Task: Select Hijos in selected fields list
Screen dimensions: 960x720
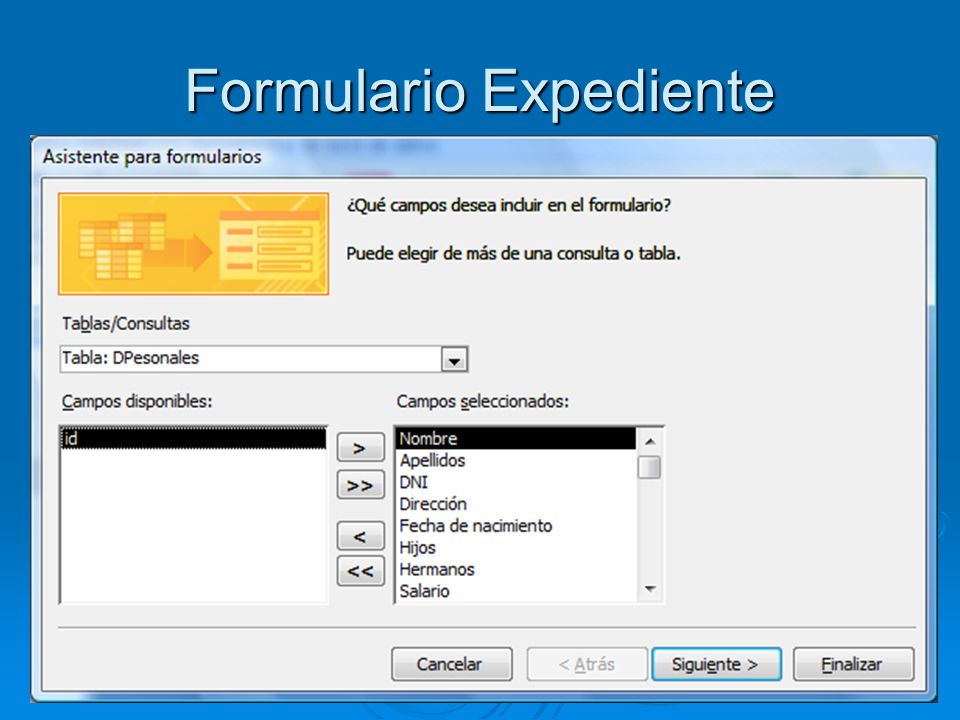Action: (x=516, y=547)
